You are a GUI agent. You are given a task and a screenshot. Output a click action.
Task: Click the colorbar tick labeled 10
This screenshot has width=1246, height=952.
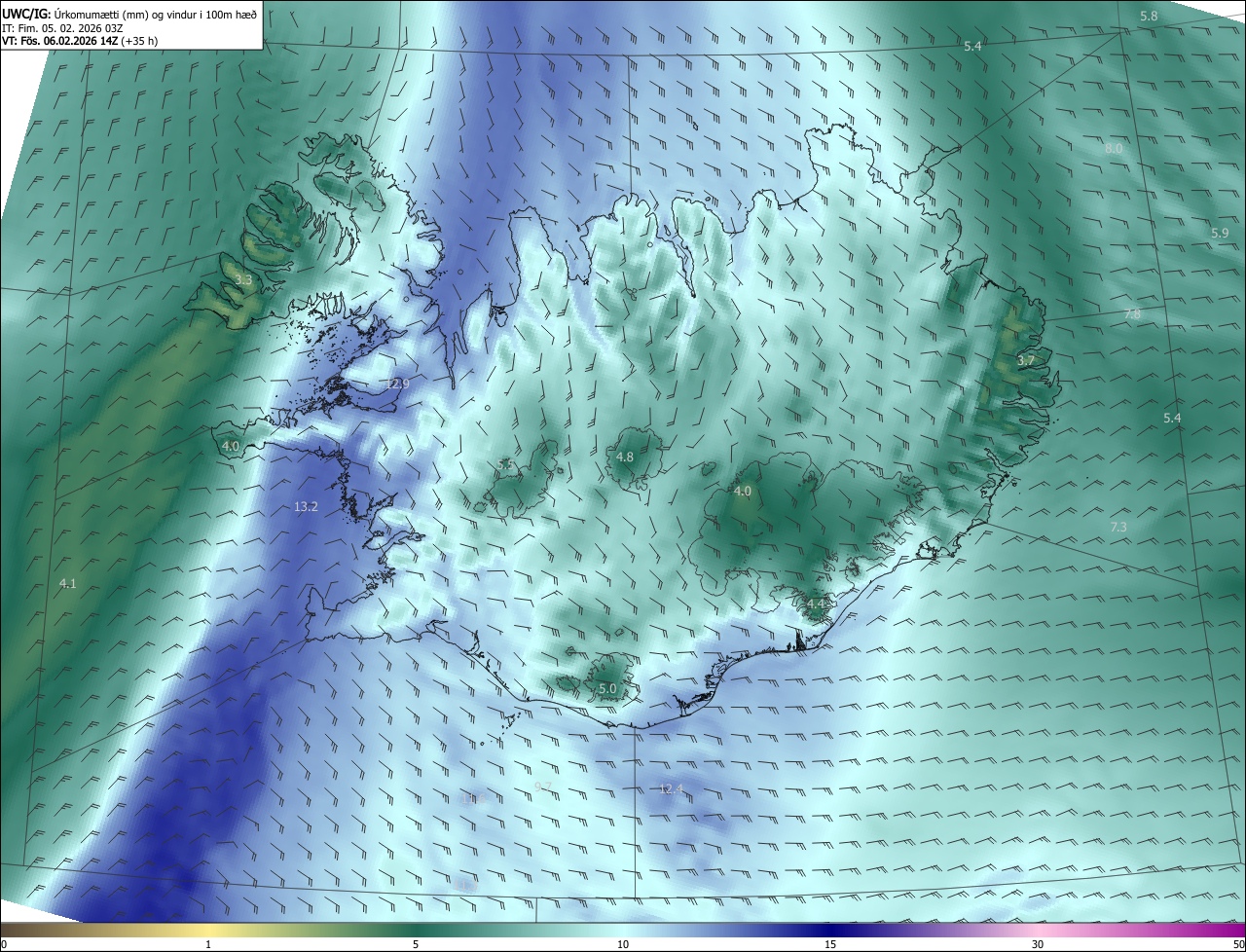coord(623,944)
